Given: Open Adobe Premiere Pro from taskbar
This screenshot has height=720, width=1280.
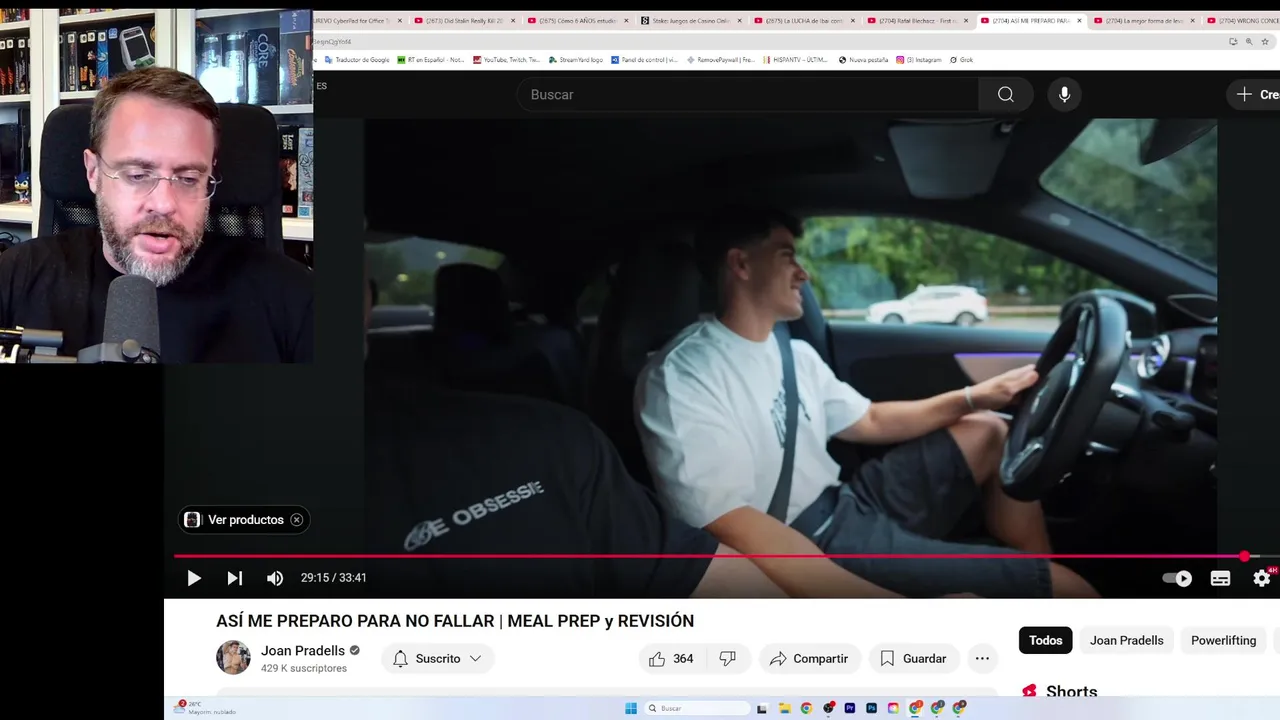Looking at the screenshot, I should pos(850,708).
